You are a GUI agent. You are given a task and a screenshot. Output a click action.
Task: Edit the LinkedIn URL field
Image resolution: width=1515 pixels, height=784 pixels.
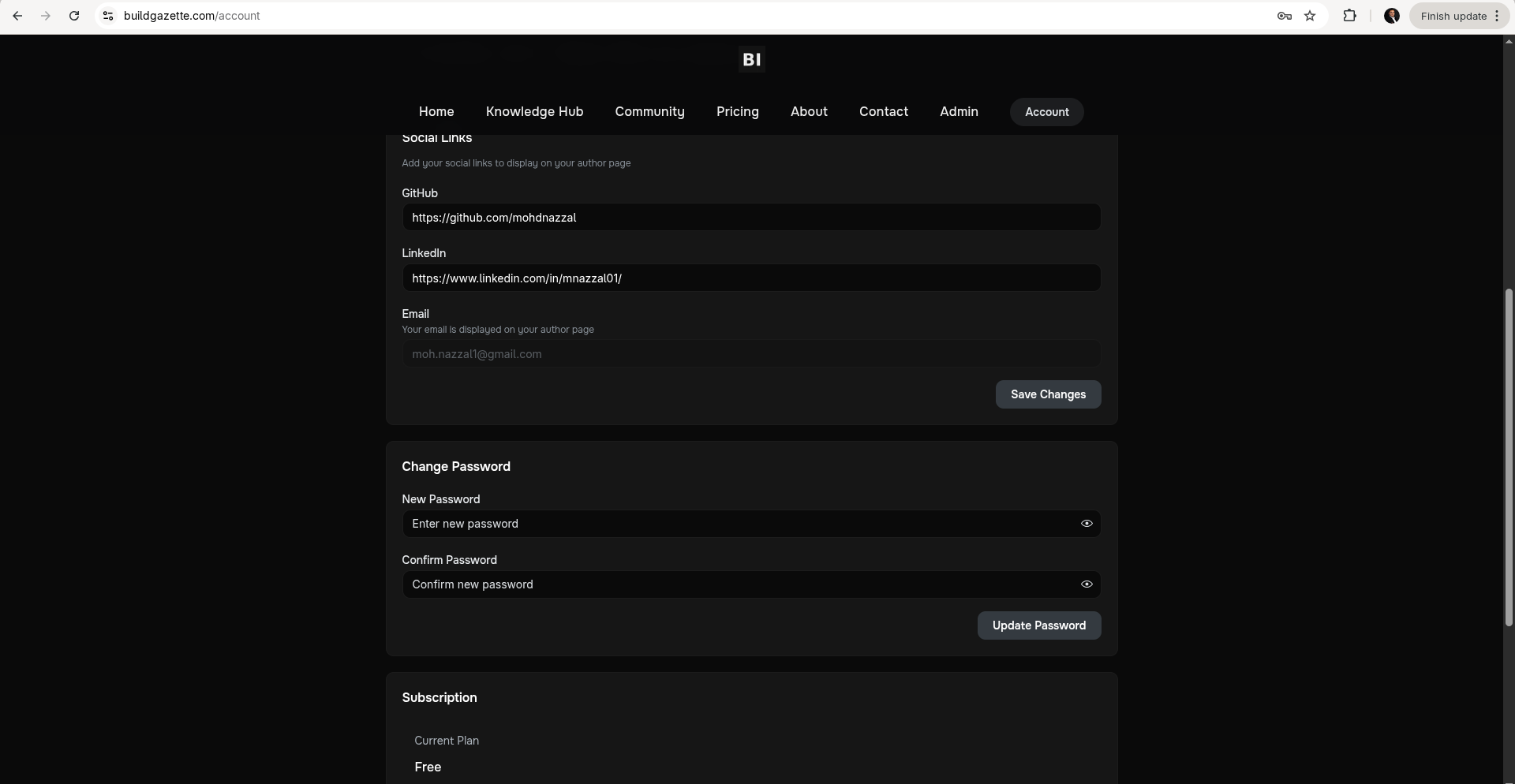click(x=751, y=278)
